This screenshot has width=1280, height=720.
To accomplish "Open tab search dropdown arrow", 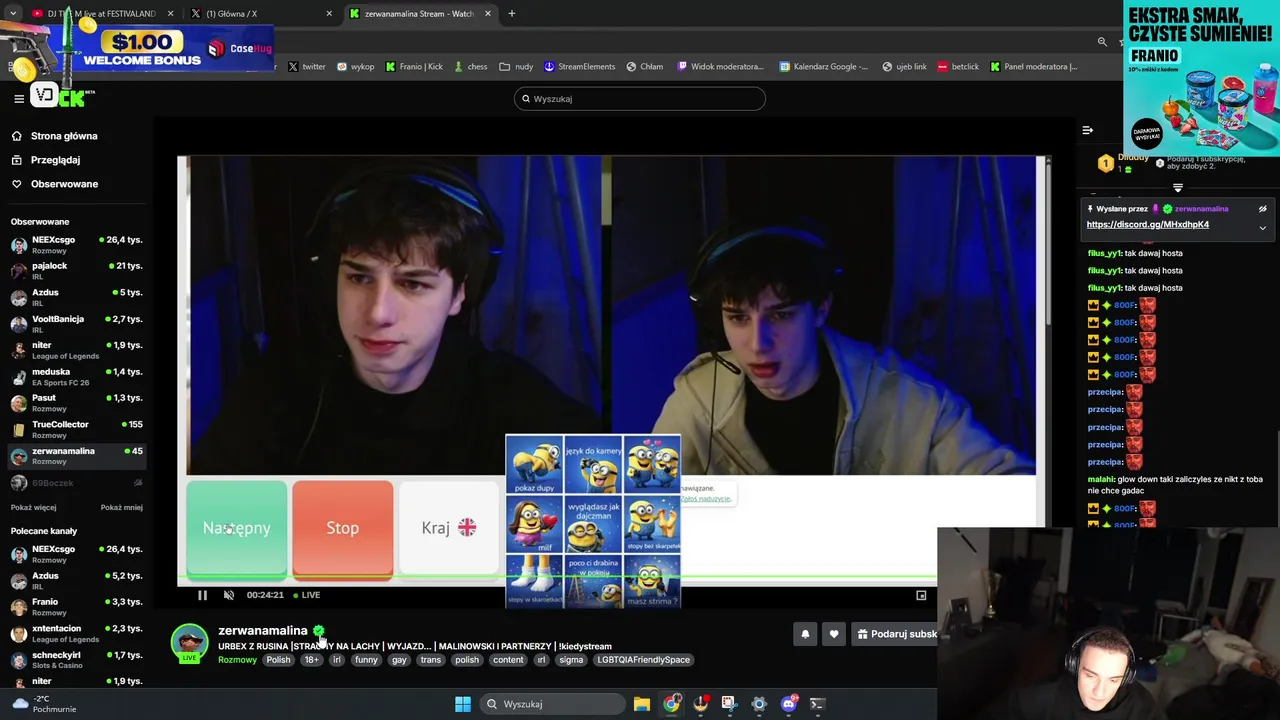I will point(12,14).
